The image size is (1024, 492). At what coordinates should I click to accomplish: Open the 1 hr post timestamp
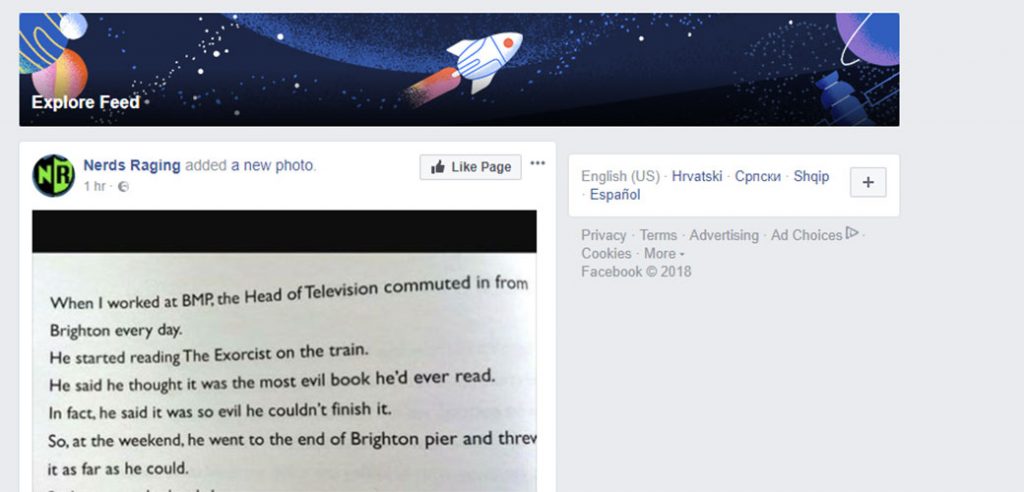[94, 187]
